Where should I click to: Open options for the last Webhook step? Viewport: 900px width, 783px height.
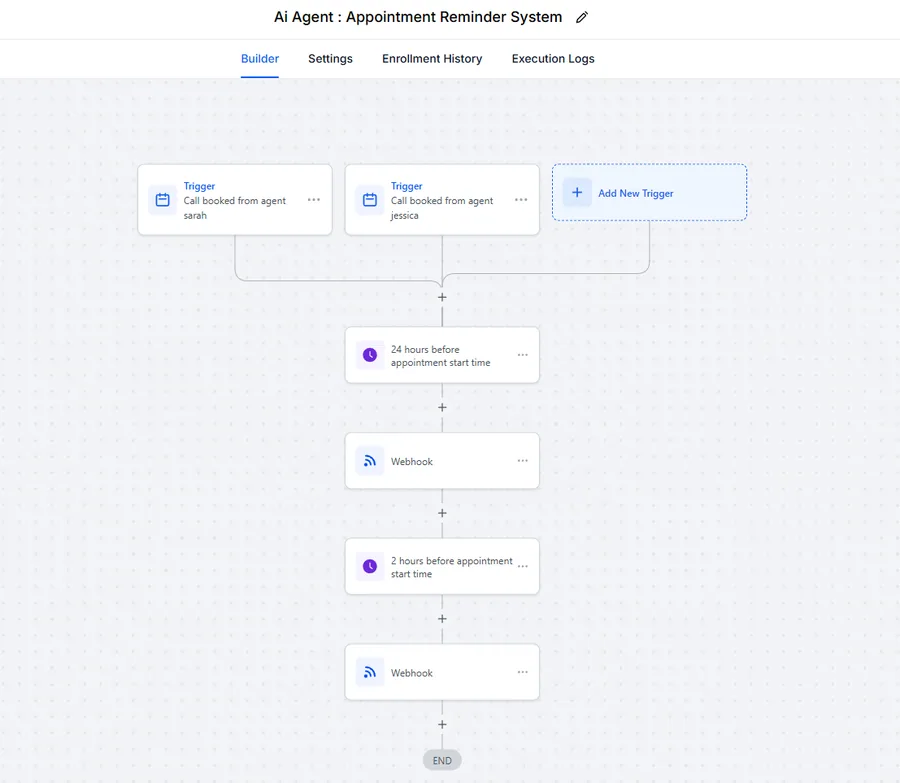click(x=522, y=672)
